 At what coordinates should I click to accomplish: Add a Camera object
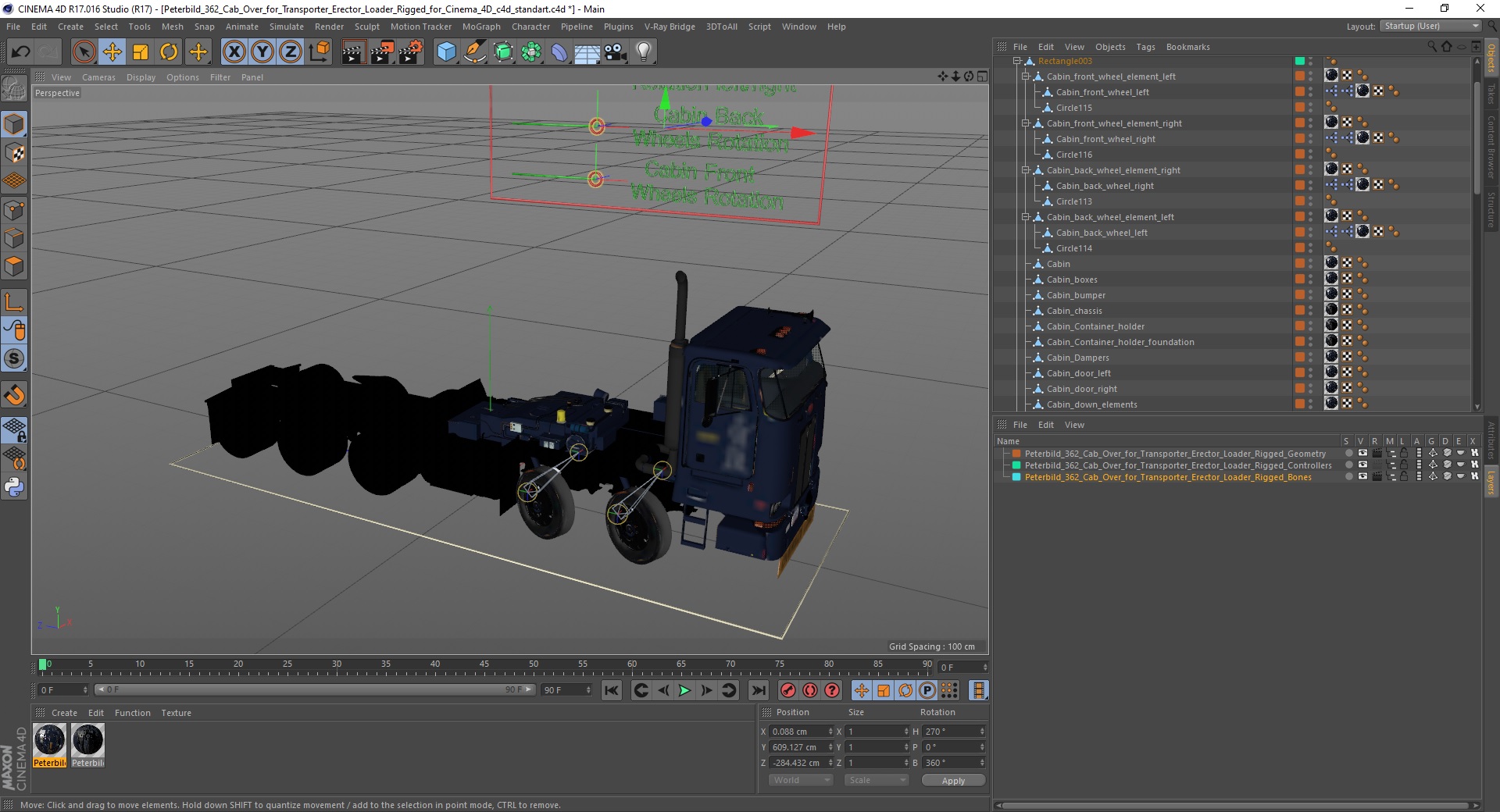tap(616, 52)
